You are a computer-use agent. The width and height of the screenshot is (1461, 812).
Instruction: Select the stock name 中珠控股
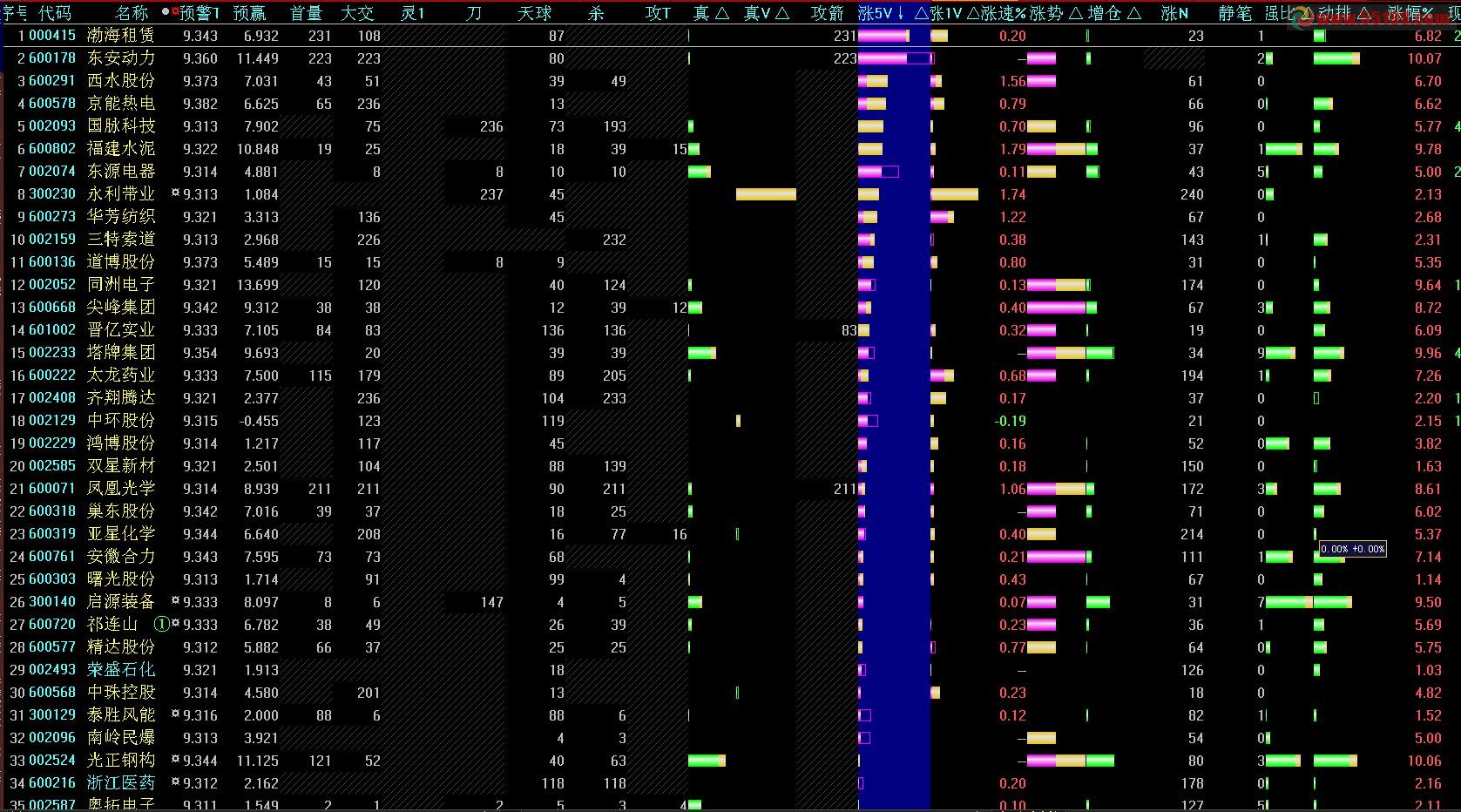pyautogui.click(x=121, y=693)
